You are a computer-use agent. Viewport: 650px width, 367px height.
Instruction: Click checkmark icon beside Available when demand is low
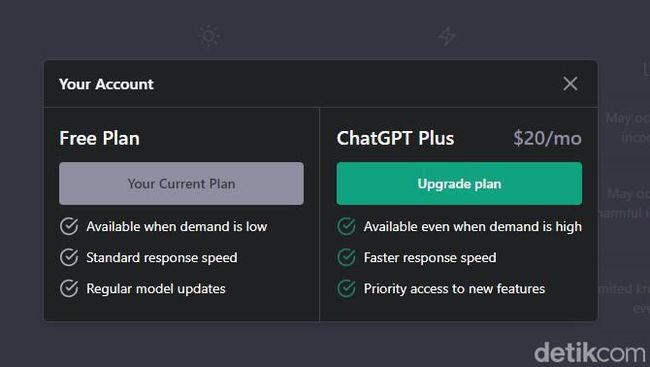click(69, 226)
